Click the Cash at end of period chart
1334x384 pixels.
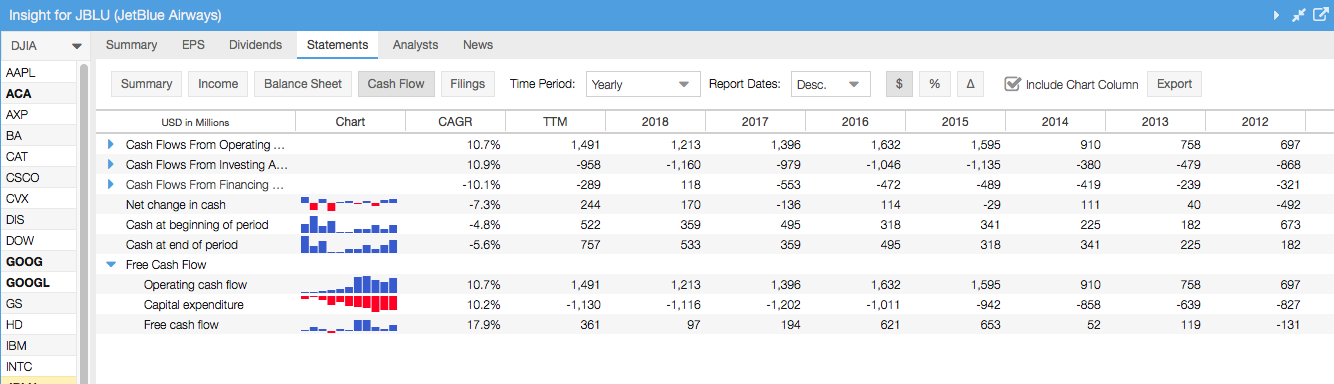[x=349, y=245]
